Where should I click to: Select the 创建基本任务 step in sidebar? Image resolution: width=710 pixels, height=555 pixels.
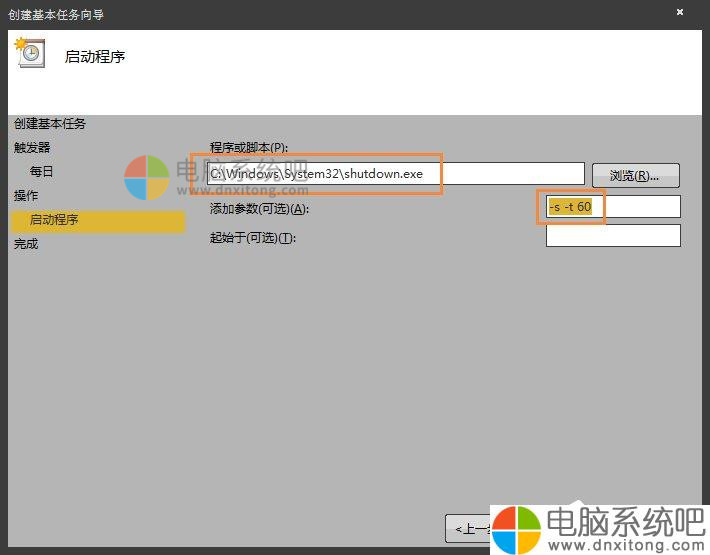tap(50, 124)
